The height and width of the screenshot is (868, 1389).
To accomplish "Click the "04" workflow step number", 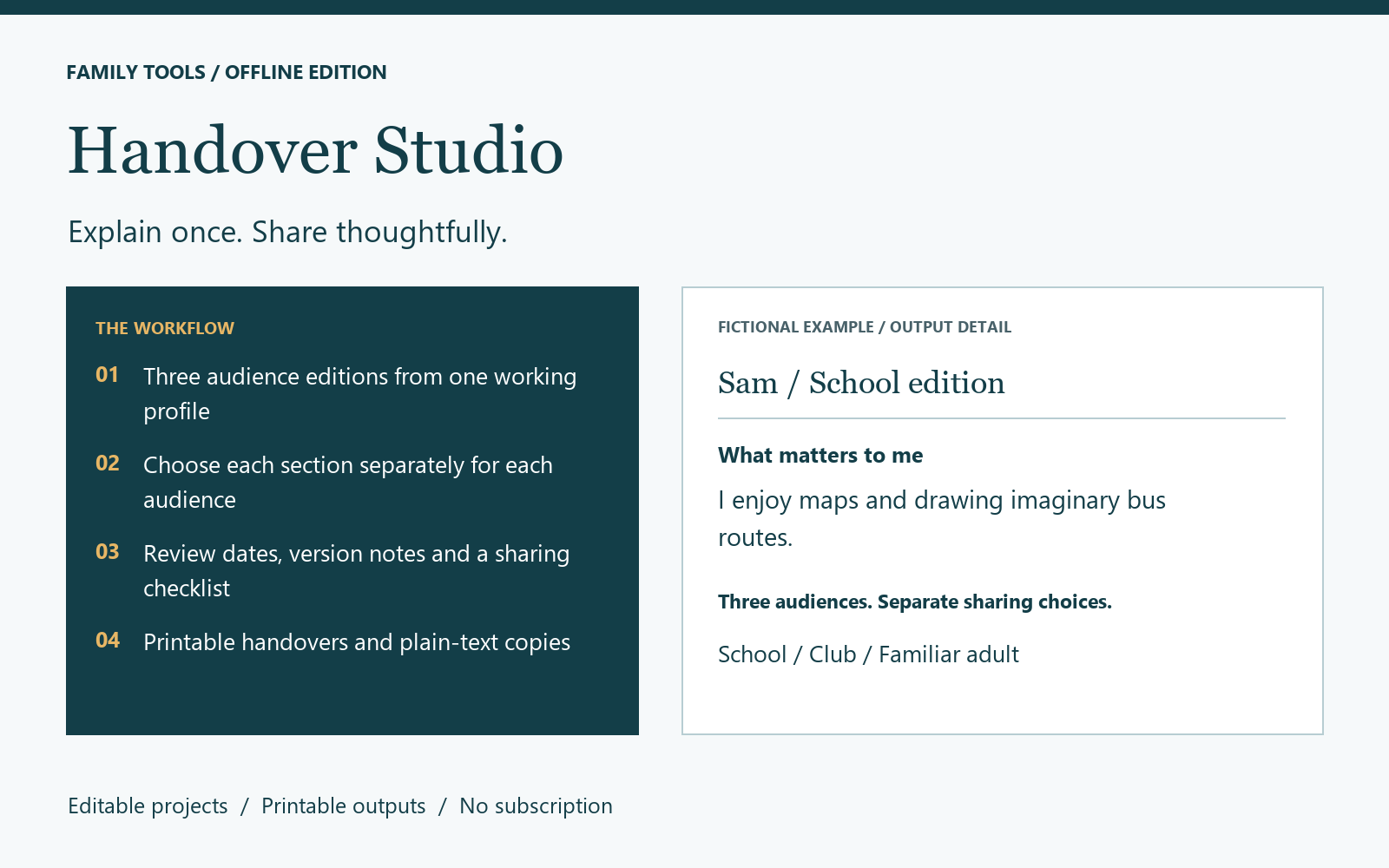I will click(108, 641).
